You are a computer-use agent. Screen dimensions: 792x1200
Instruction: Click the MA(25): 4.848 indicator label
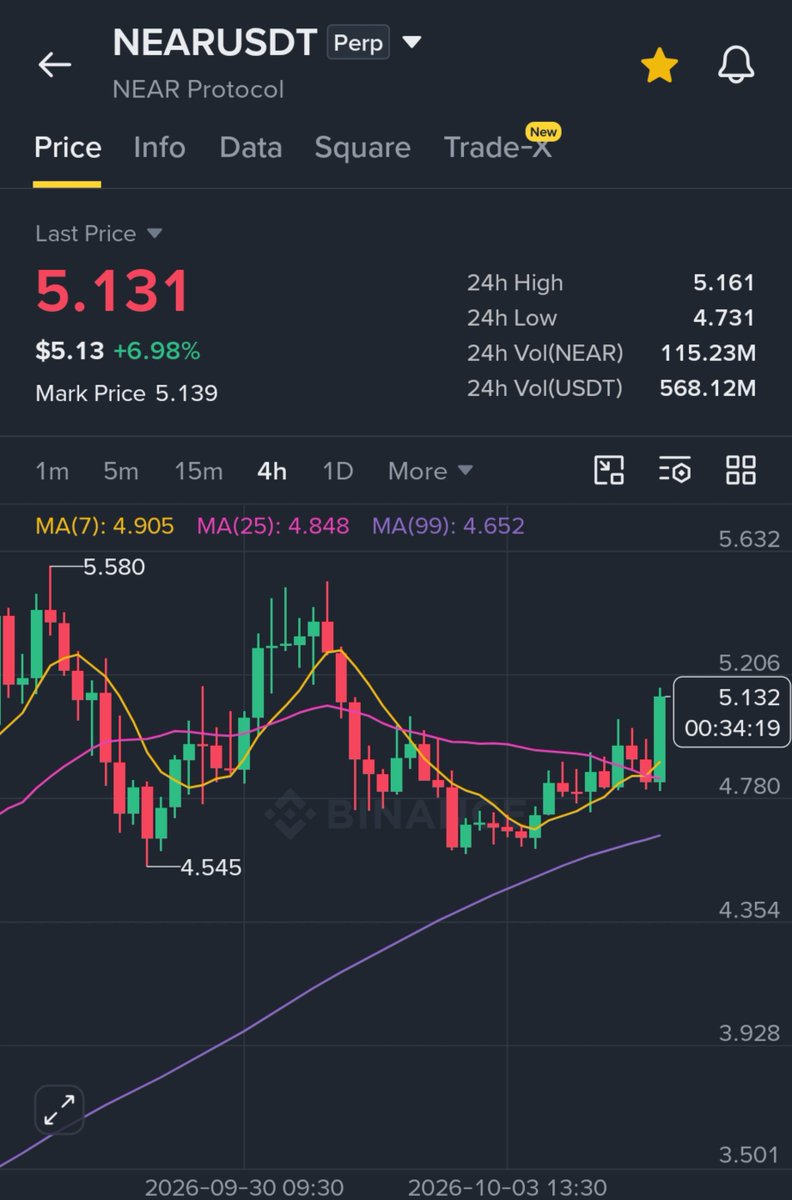point(273,526)
